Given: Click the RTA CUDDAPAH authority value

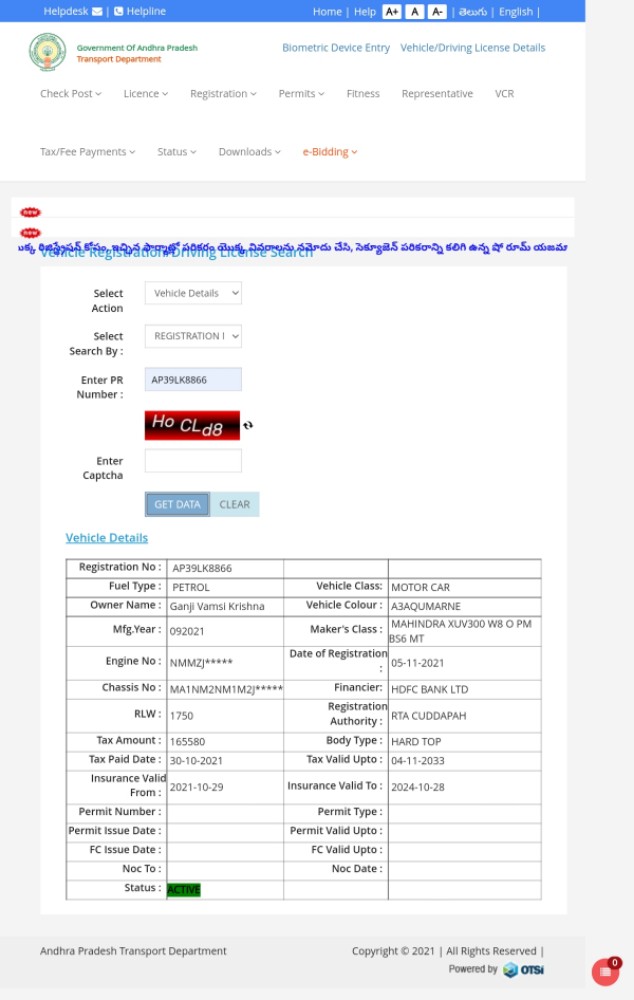Looking at the screenshot, I should (429, 716).
